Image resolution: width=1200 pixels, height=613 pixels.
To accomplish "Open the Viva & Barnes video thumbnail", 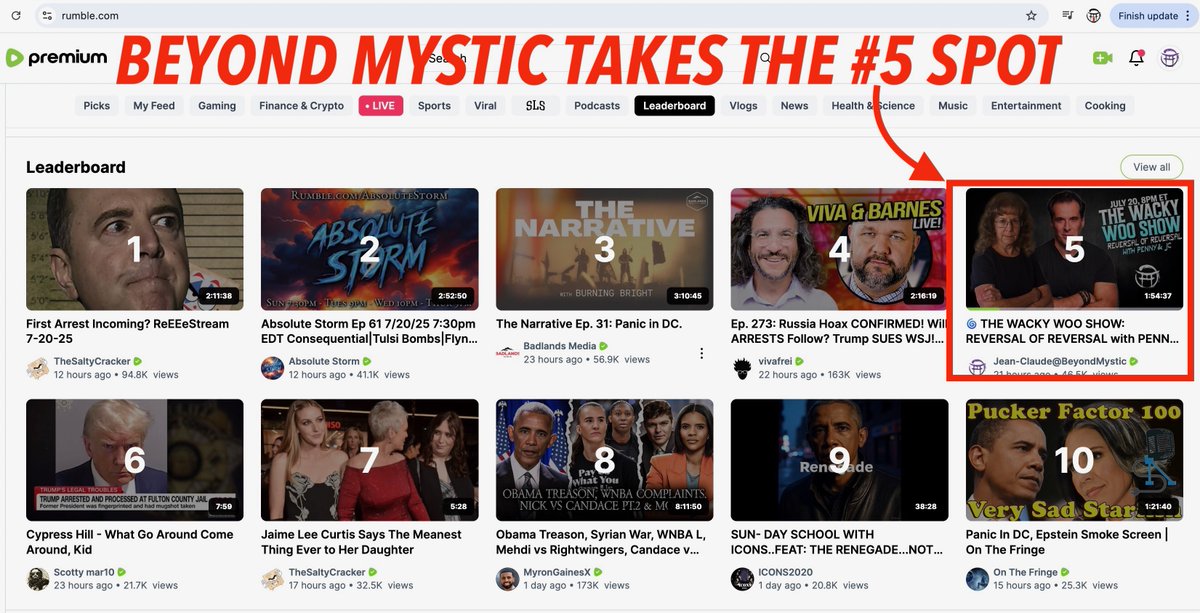I will tap(840, 249).
